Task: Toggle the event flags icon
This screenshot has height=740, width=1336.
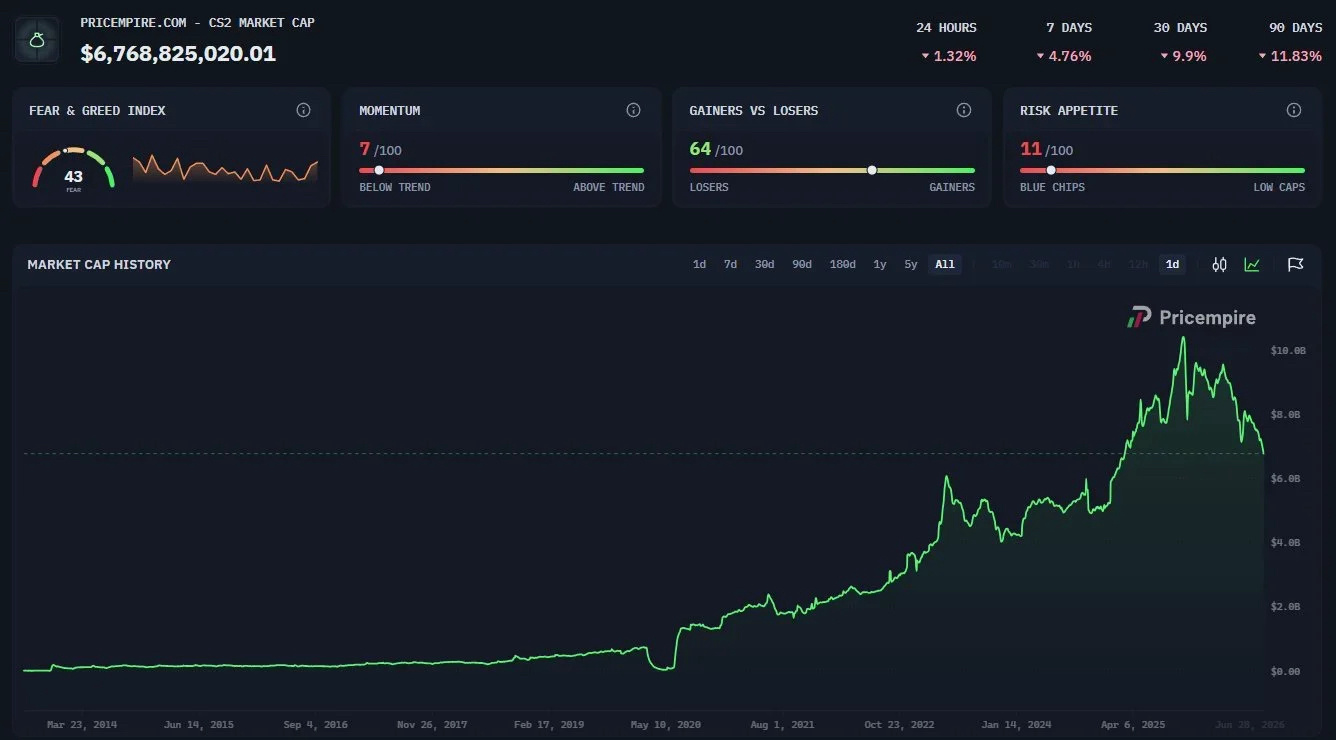Action: click(1295, 265)
